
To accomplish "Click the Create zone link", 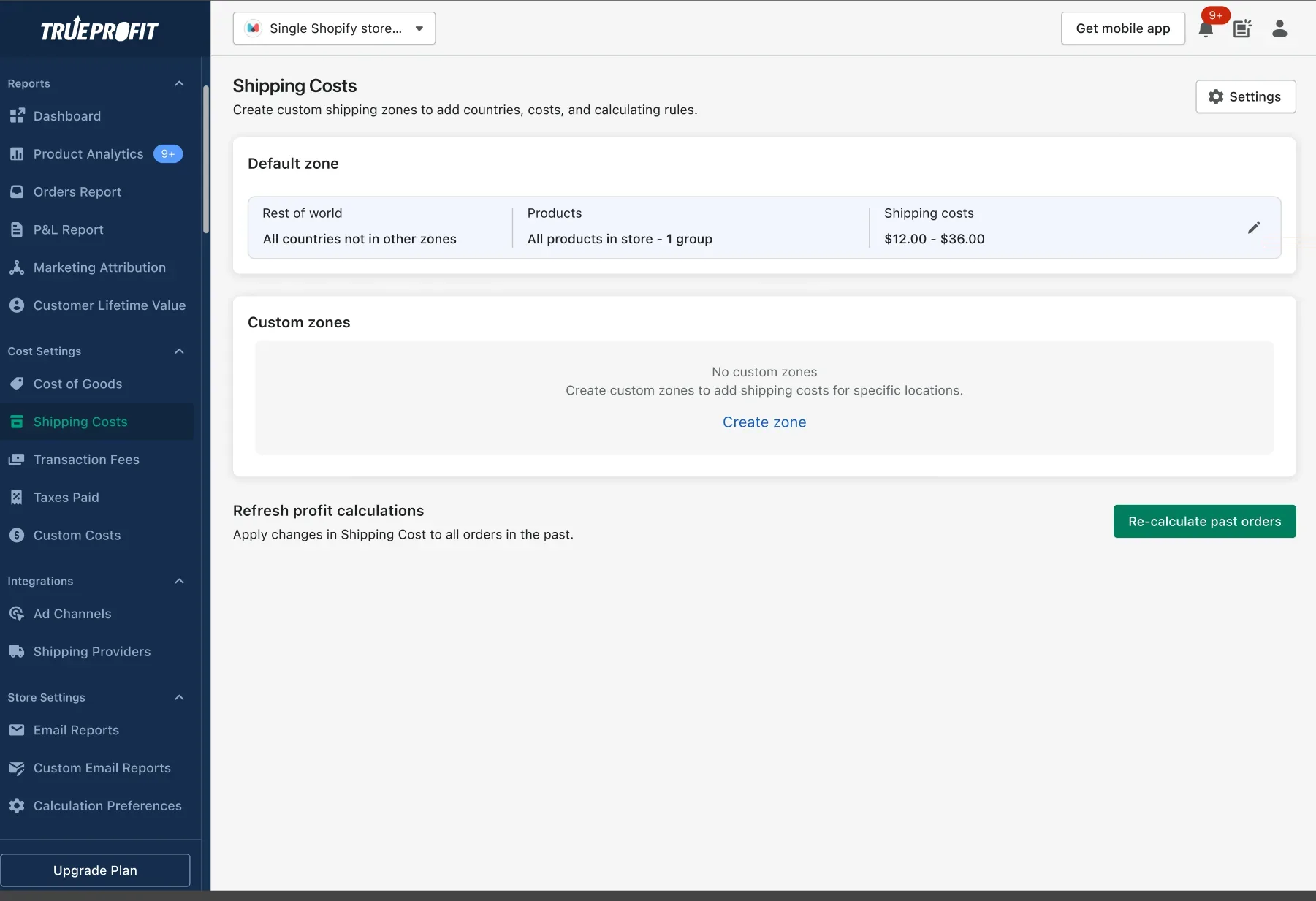I will pos(764,422).
